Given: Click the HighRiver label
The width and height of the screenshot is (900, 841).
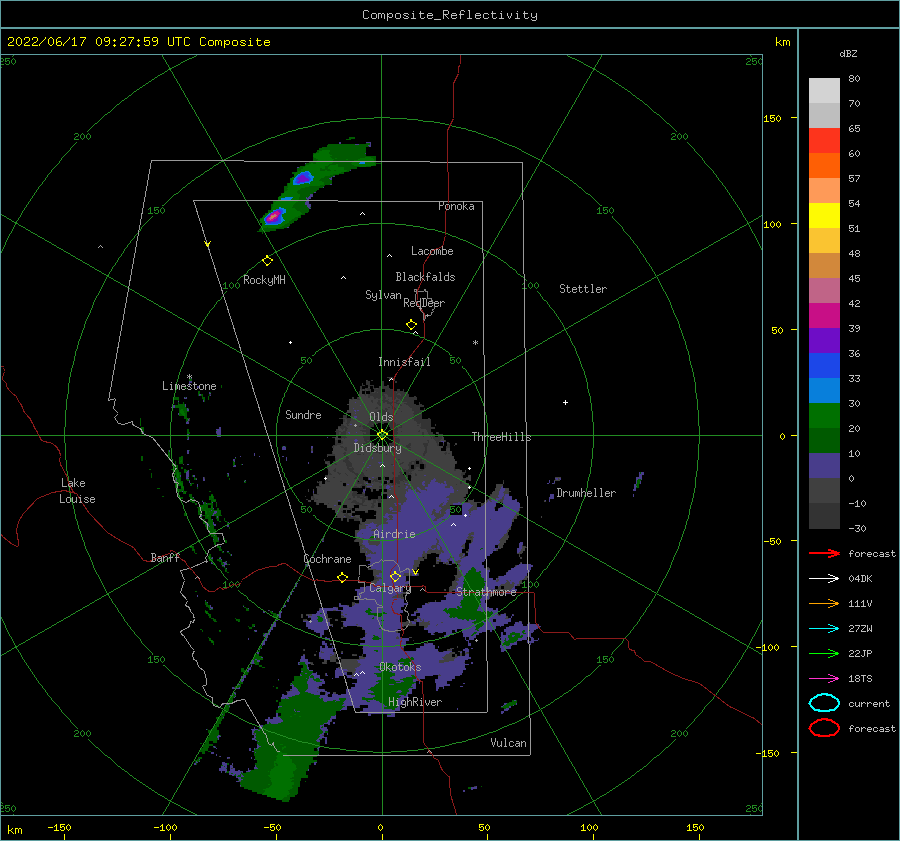Looking at the screenshot, I should tap(415, 702).
